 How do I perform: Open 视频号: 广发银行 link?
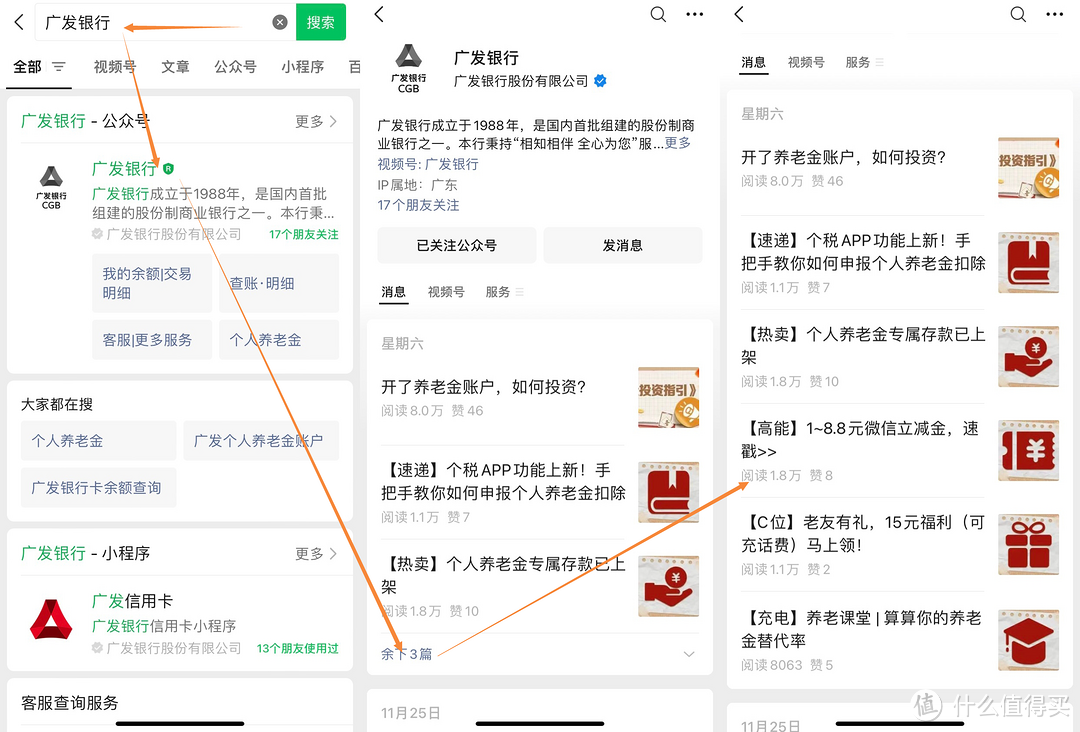428,164
